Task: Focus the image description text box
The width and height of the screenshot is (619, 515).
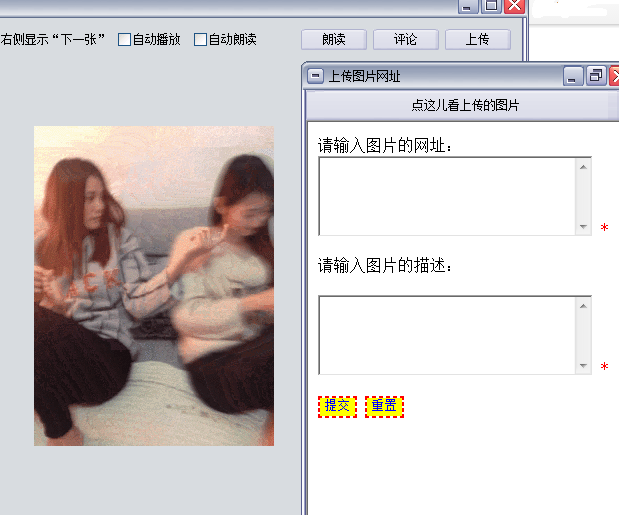Action: point(447,335)
